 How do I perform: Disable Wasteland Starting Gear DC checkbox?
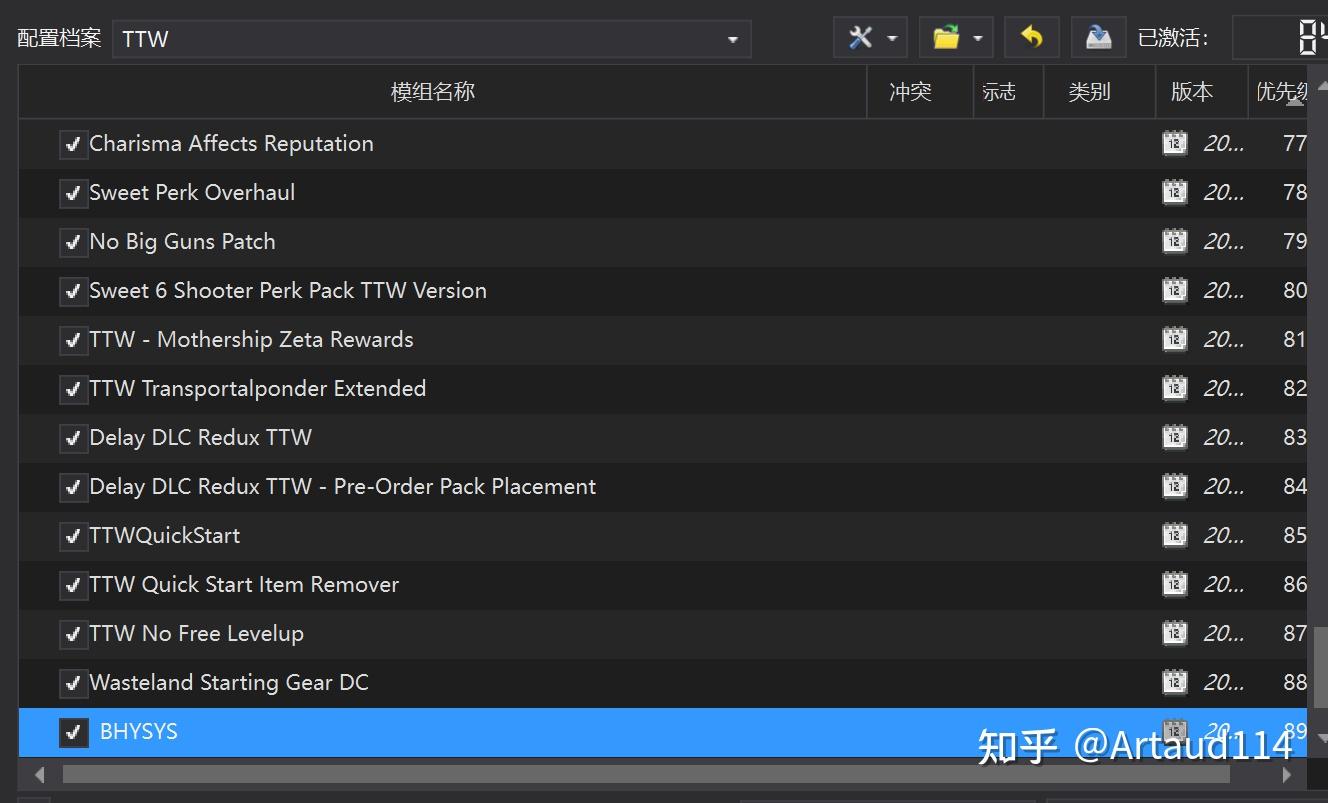click(72, 683)
